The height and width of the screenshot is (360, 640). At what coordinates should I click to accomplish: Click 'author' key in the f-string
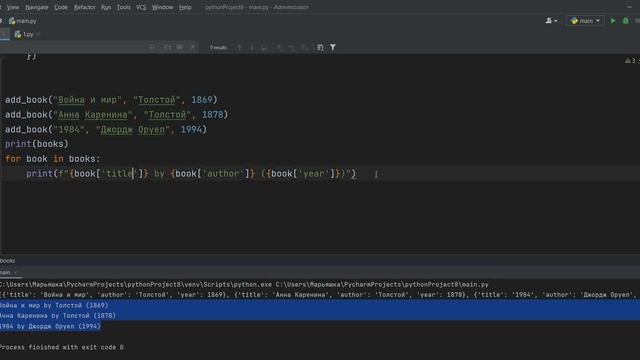(223, 174)
